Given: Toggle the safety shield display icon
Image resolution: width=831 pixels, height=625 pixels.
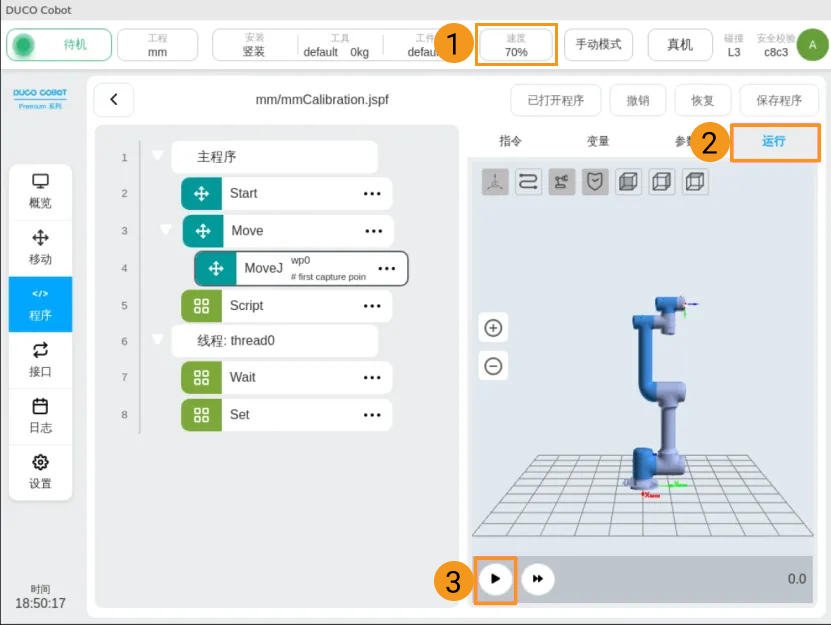Looking at the screenshot, I should pos(595,182).
